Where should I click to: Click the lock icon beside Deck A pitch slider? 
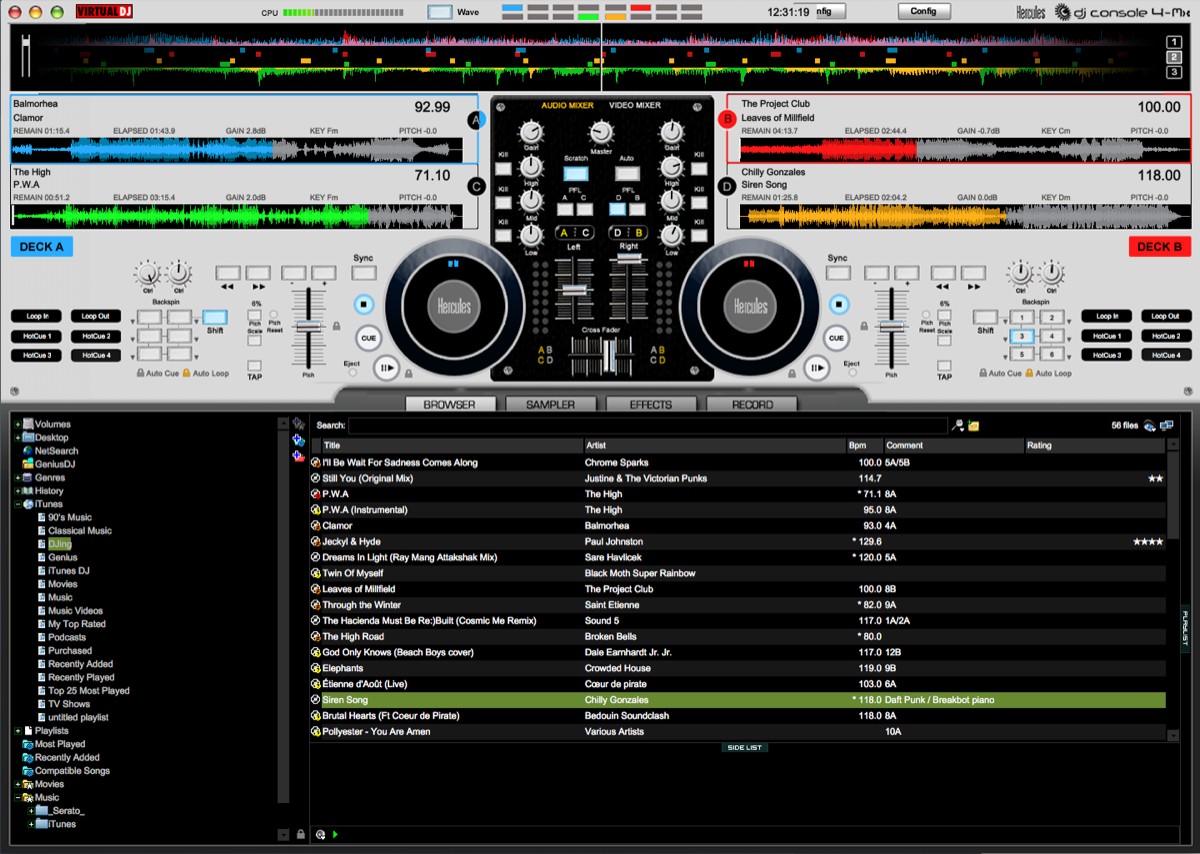tap(336, 325)
